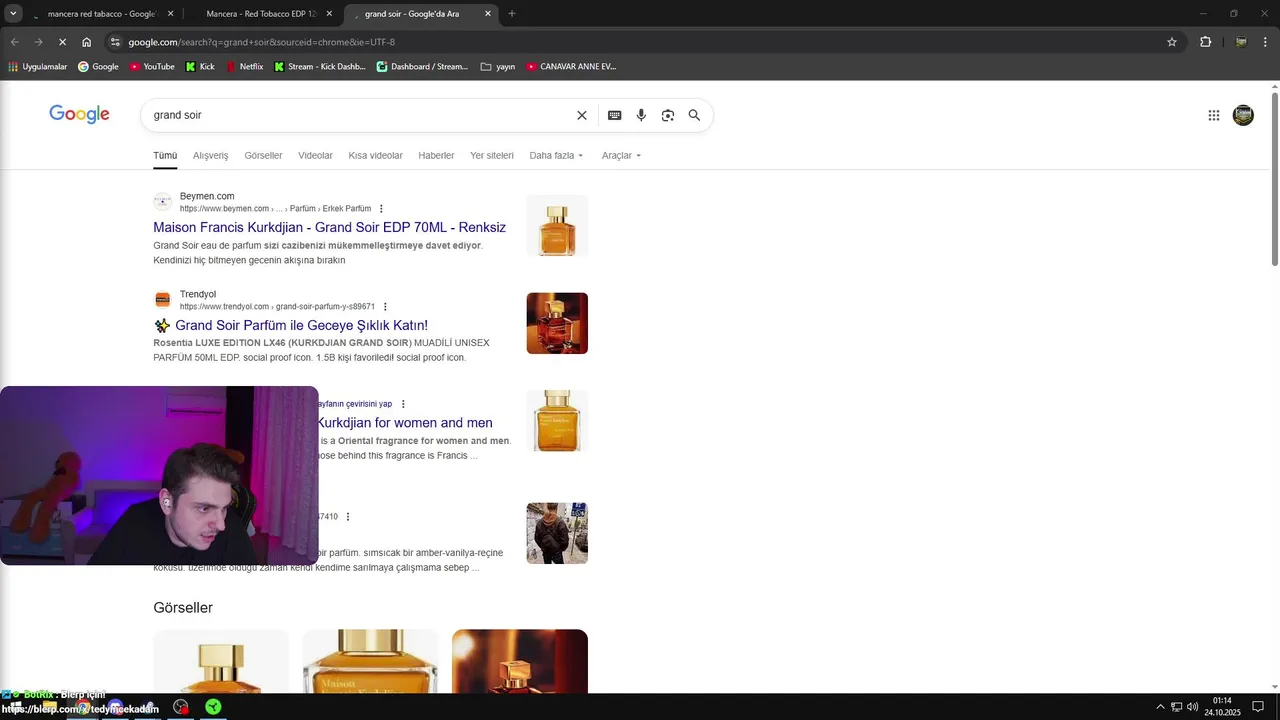Open Beymen result perfume thumbnail
This screenshot has width=1280, height=720.
(x=557, y=225)
